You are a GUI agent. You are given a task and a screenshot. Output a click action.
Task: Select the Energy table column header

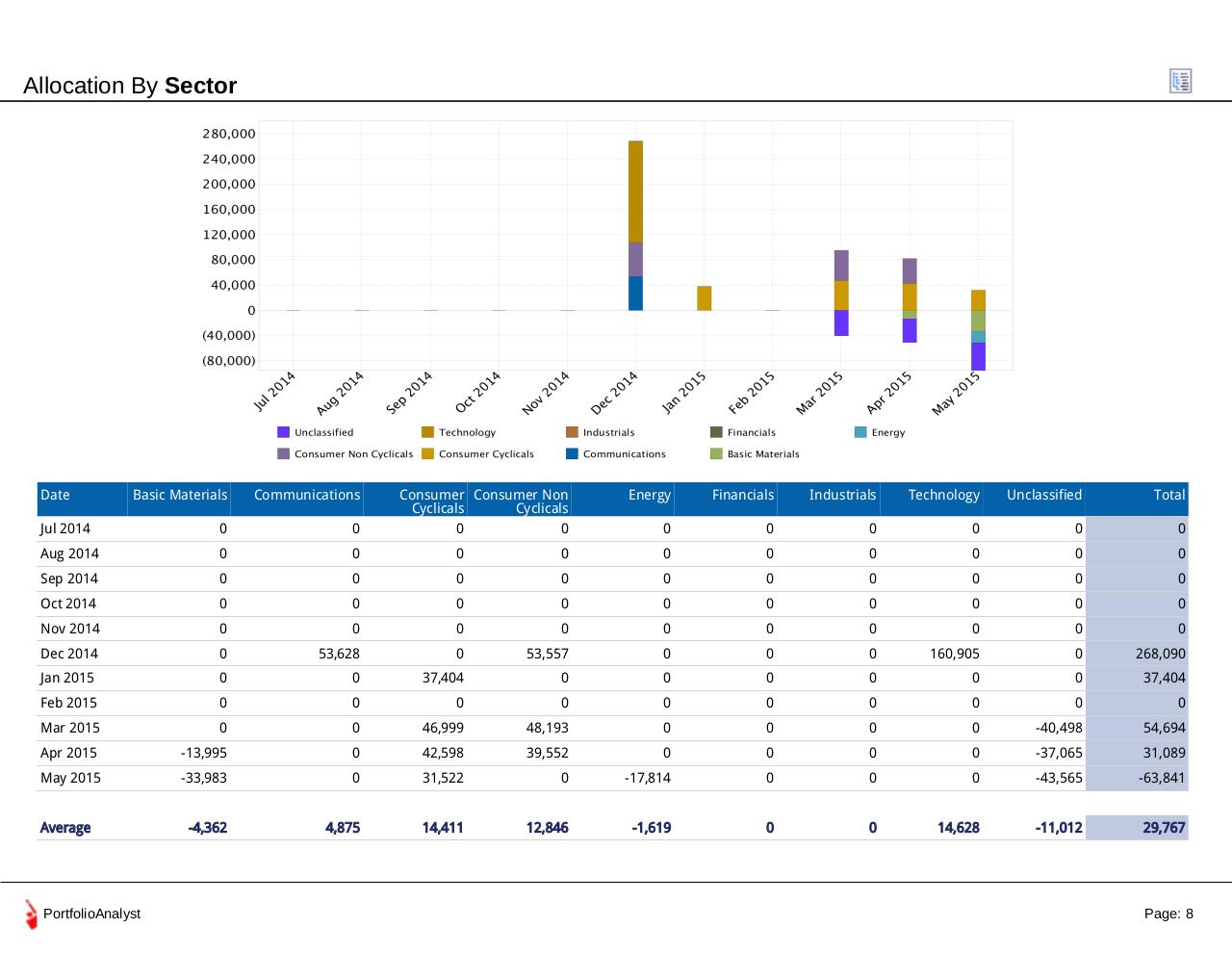coord(624,499)
